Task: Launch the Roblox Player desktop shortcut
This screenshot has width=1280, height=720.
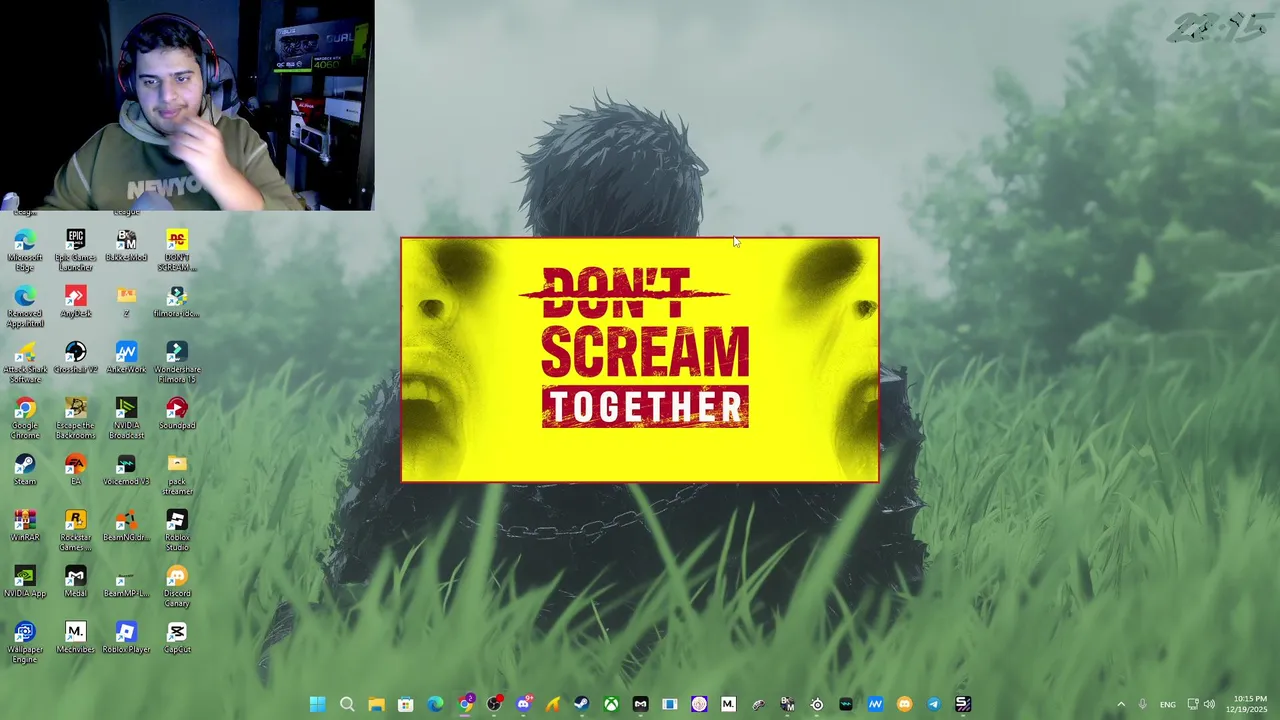Action: (126, 638)
